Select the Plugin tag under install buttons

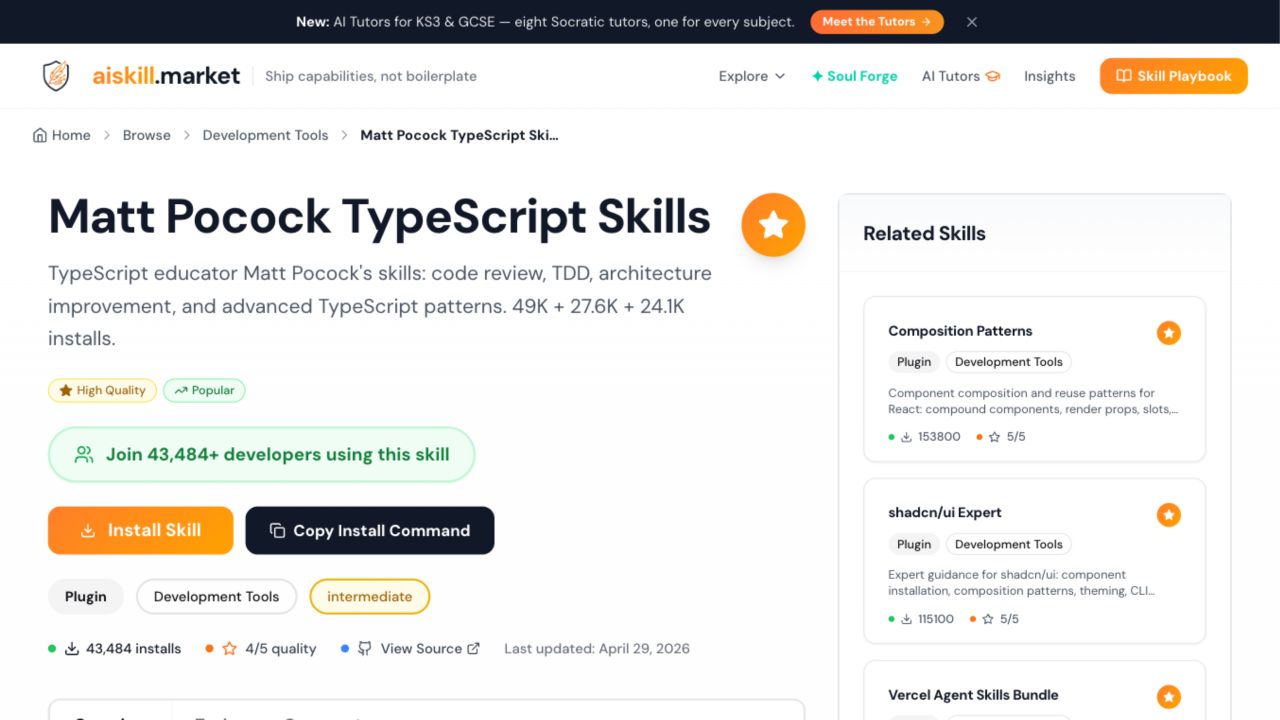pyautogui.click(x=86, y=596)
